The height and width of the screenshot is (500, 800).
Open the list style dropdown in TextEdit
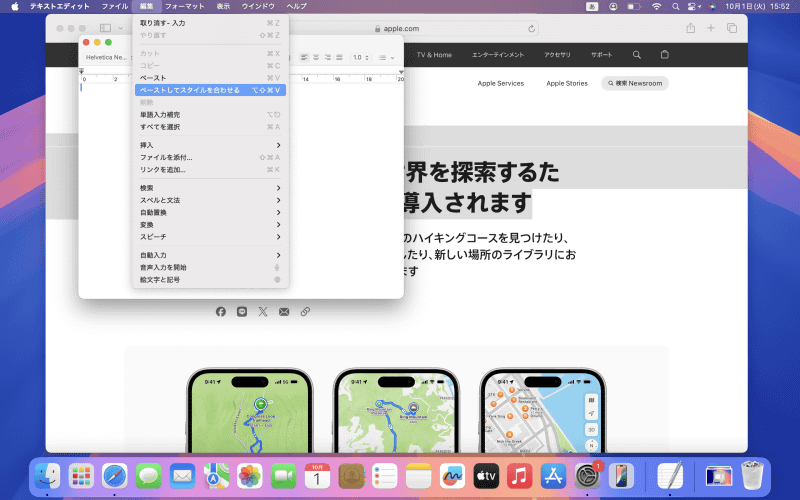tap(387, 58)
